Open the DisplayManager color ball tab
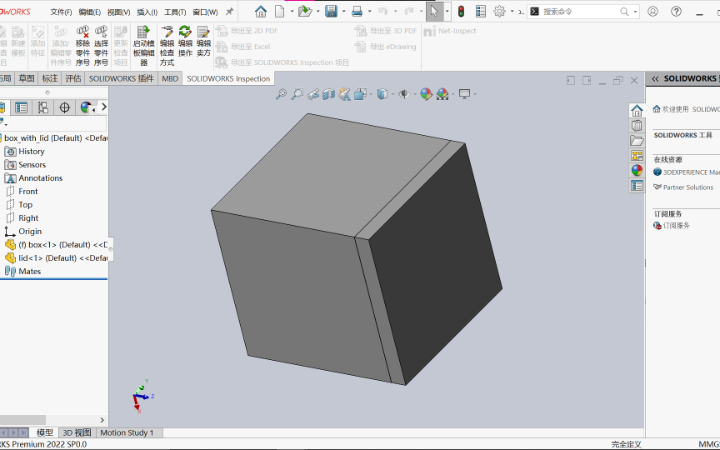The height and width of the screenshot is (450, 720). pos(85,107)
